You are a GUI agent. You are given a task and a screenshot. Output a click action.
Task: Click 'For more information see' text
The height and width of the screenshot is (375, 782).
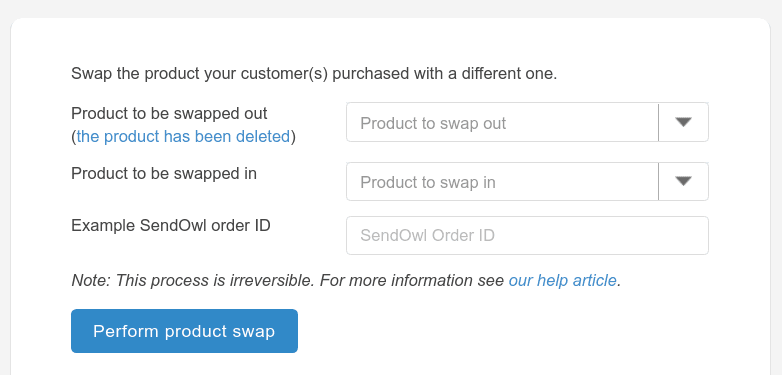point(412,280)
